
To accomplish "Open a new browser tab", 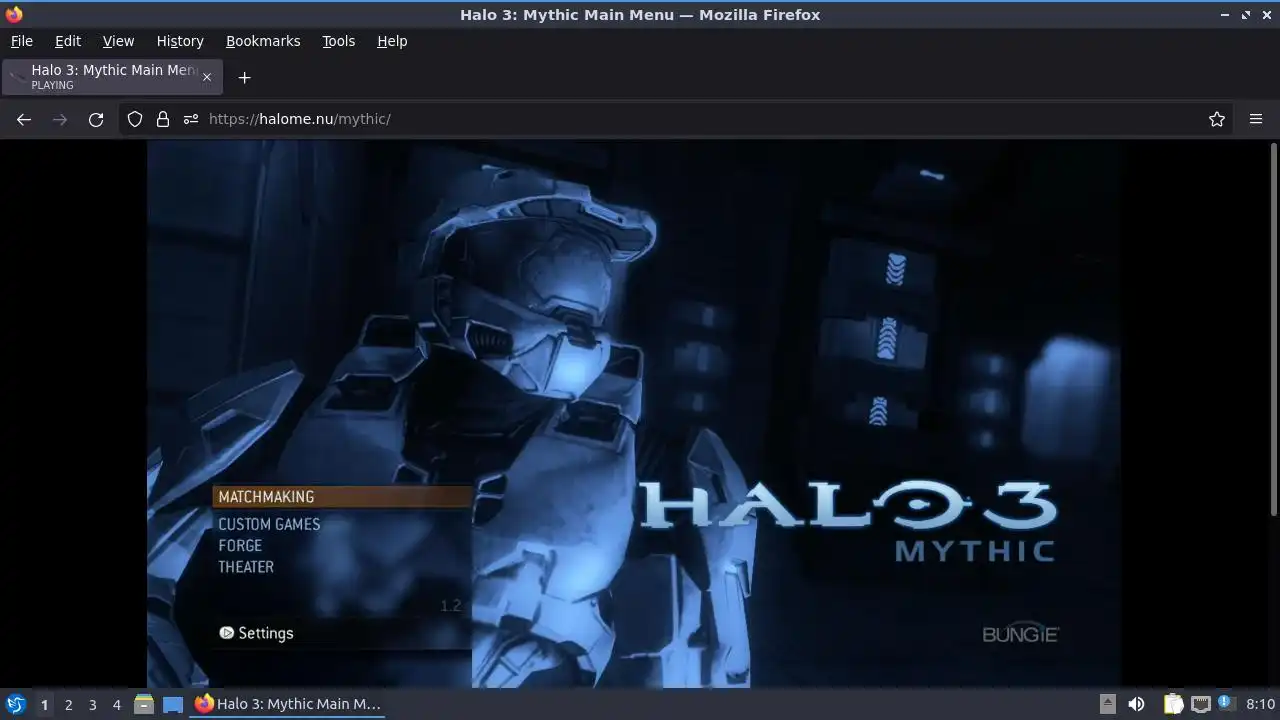I will (x=244, y=77).
